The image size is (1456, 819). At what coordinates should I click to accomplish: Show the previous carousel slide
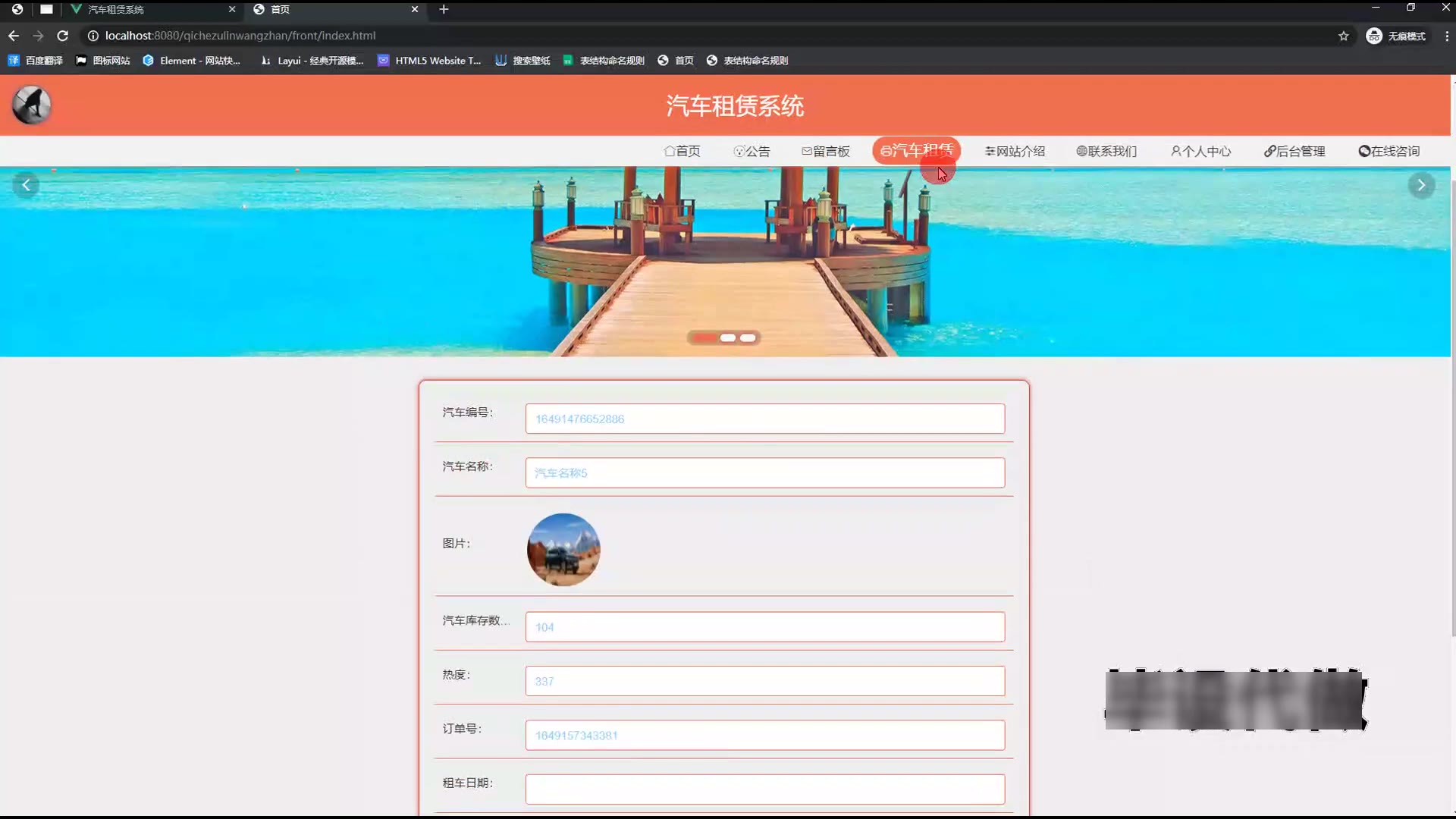(x=26, y=185)
